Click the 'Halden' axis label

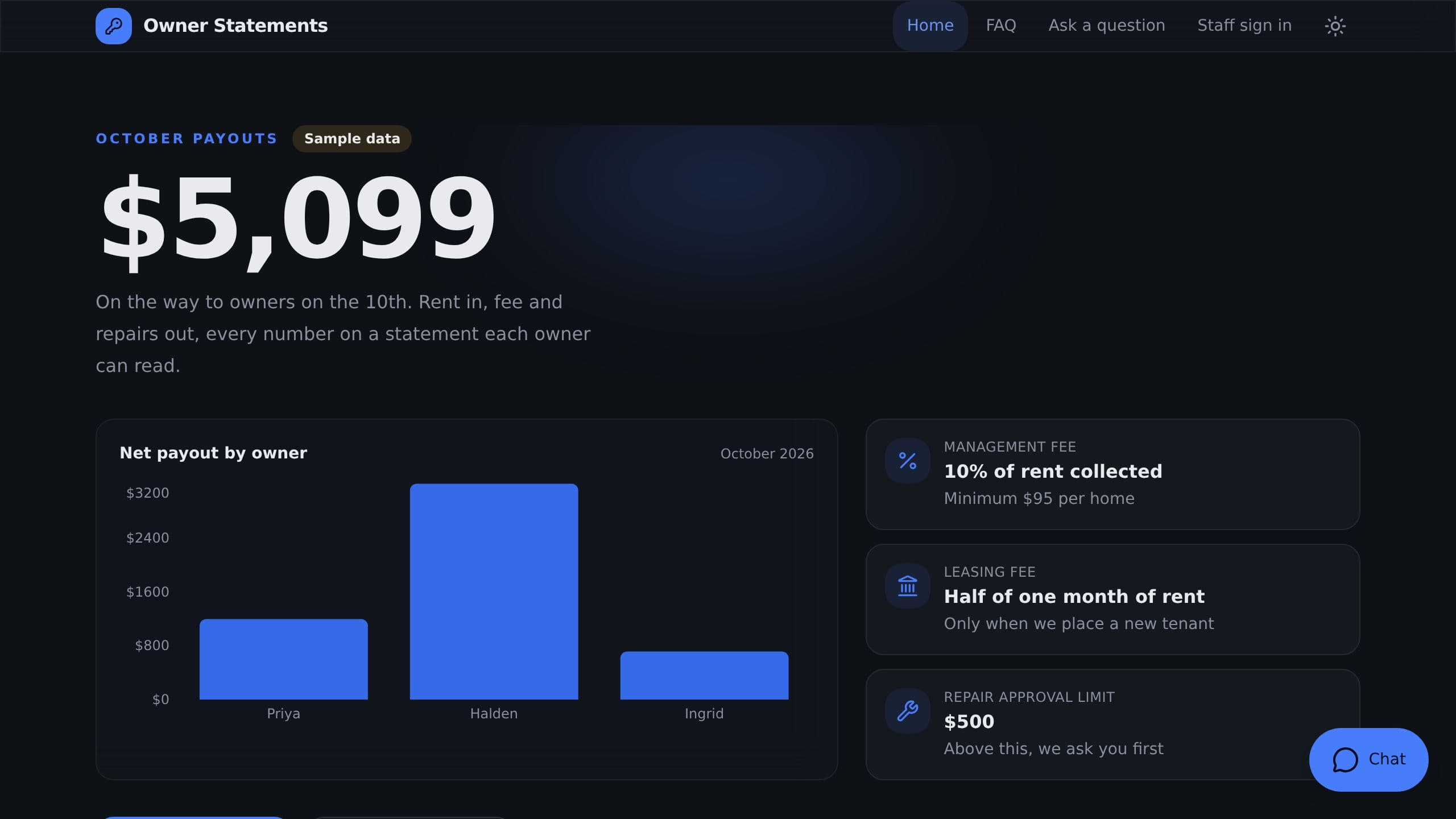coord(494,714)
